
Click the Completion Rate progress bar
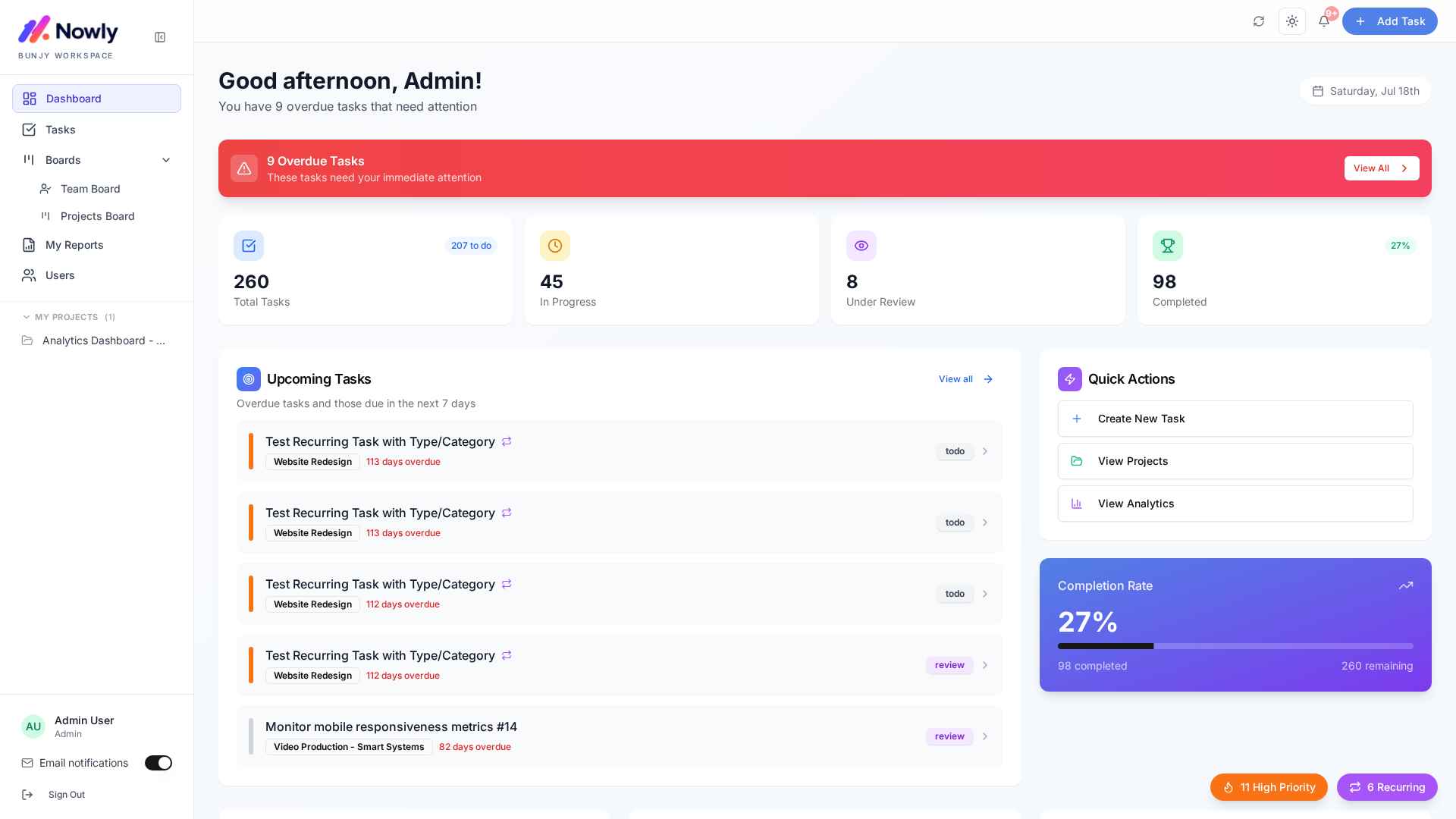(1235, 646)
